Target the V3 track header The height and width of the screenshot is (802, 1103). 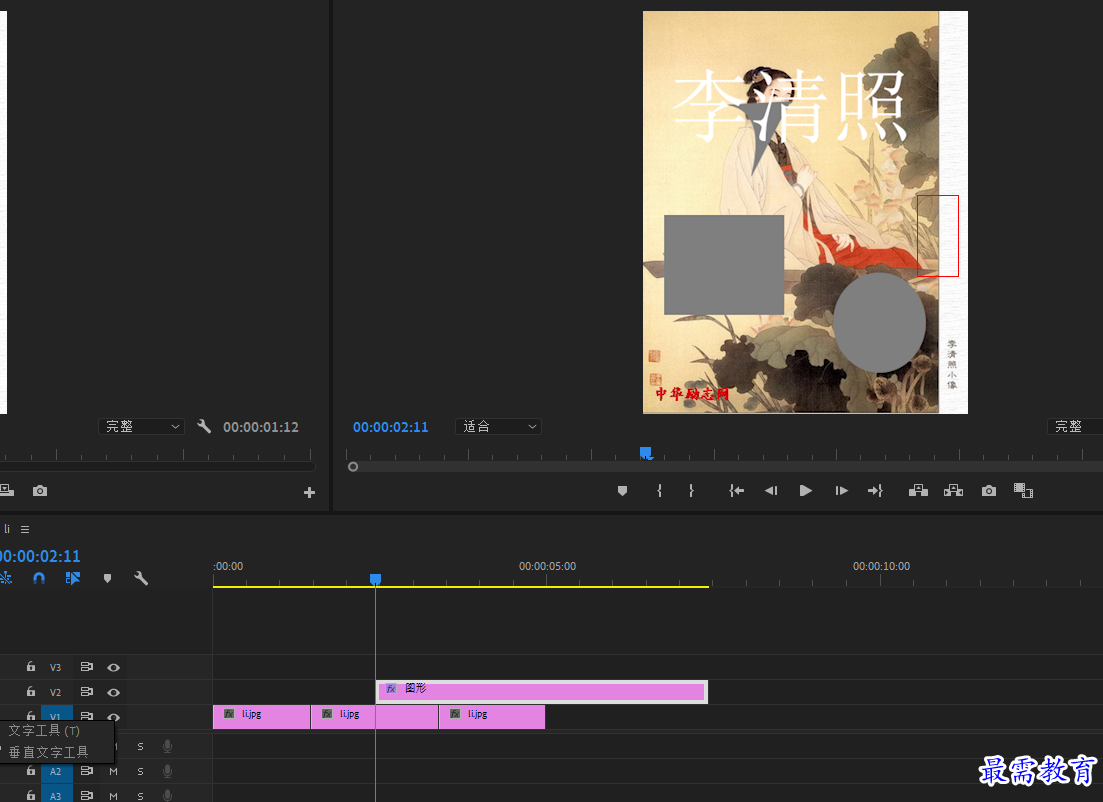pyautogui.click(x=56, y=667)
